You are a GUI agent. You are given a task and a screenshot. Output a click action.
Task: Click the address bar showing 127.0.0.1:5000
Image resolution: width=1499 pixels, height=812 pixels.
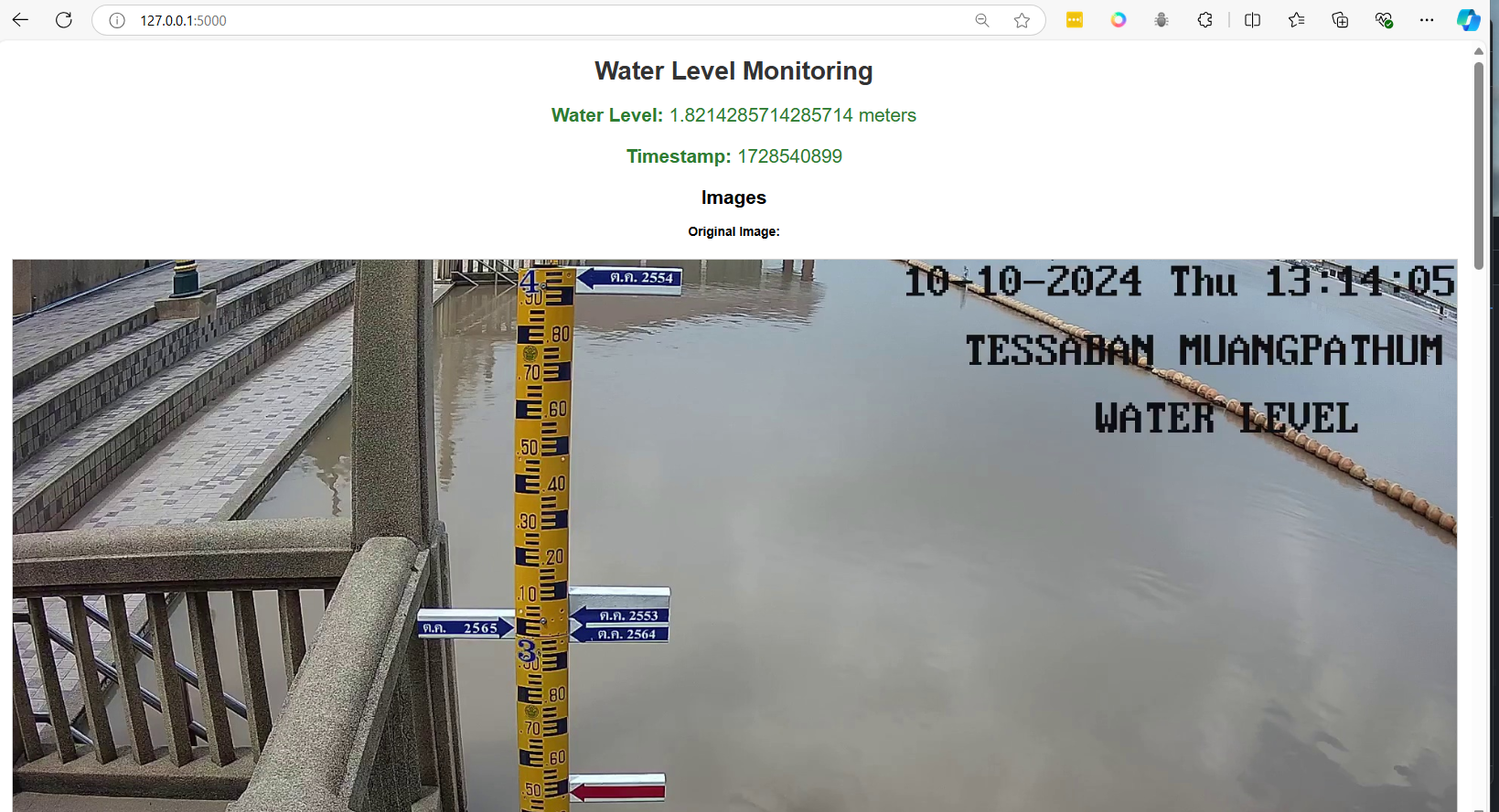point(549,20)
